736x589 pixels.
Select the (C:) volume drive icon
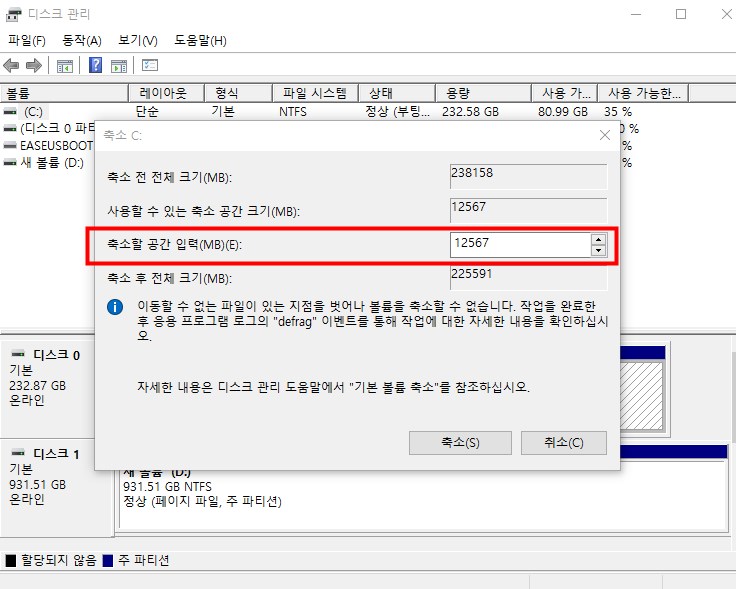click(10, 112)
